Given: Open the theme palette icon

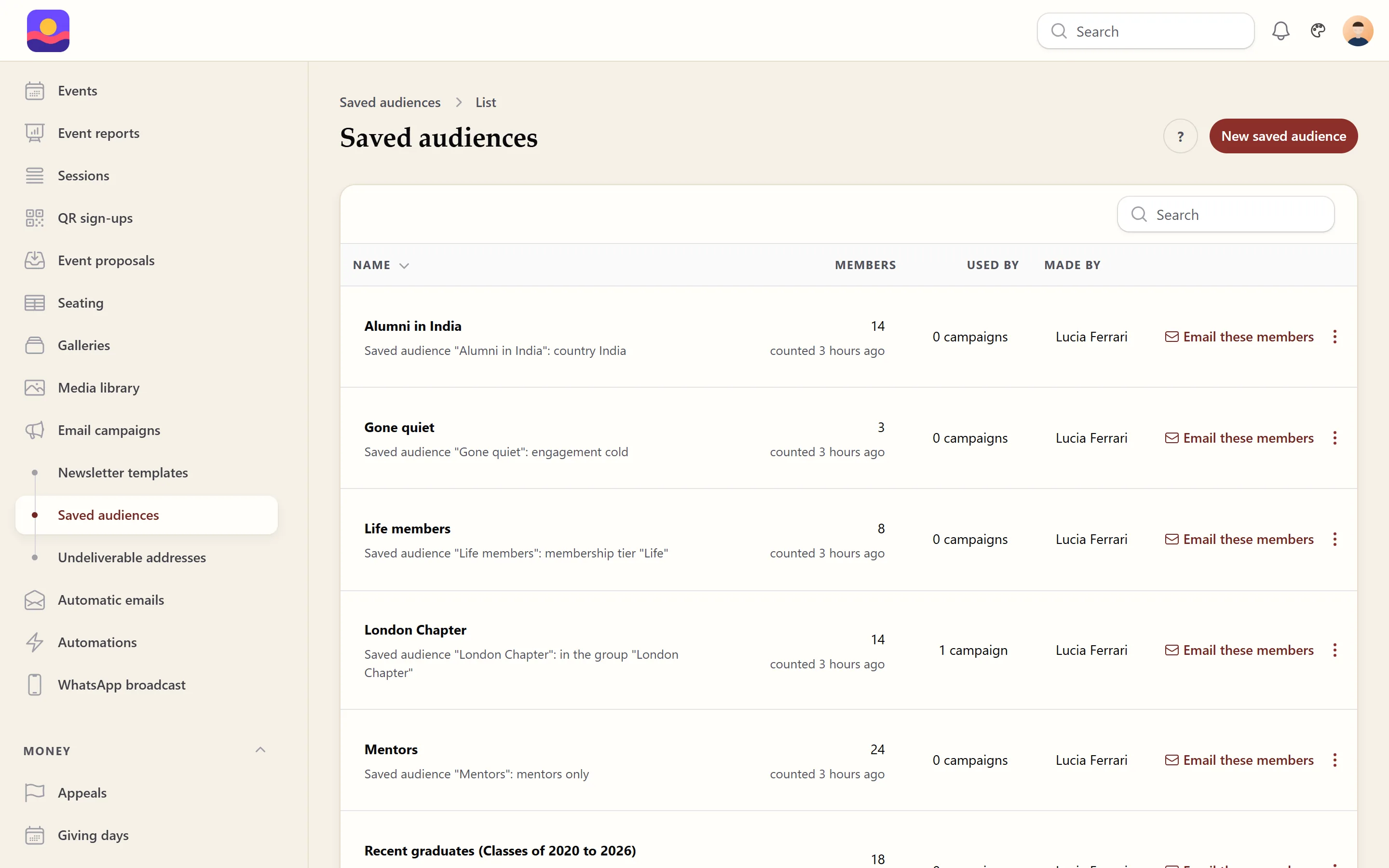Looking at the screenshot, I should (x=1318, y=30).
